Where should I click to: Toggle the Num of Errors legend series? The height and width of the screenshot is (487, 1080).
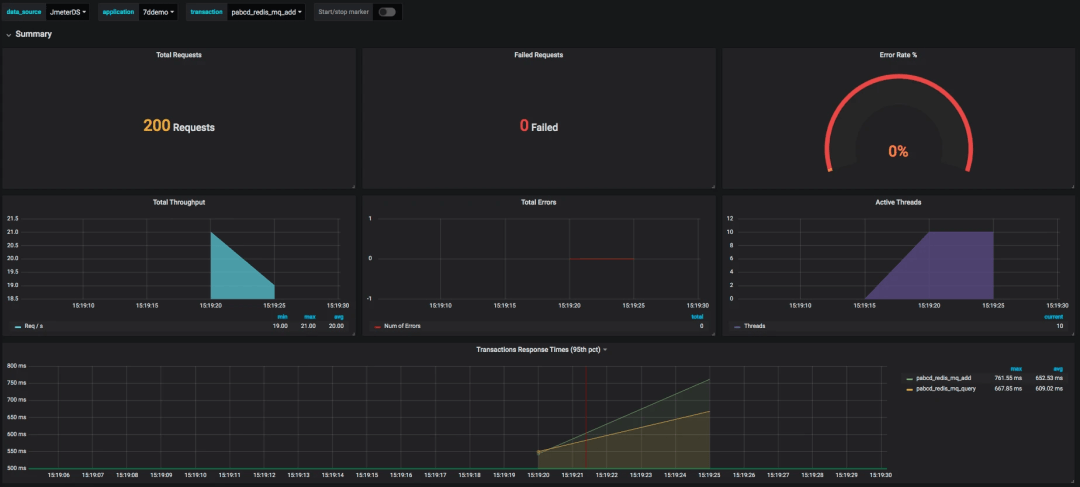click(397, 326)
